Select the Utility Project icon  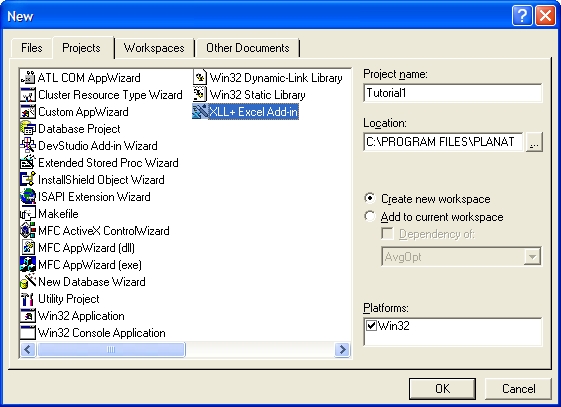(x=28, y=299)
